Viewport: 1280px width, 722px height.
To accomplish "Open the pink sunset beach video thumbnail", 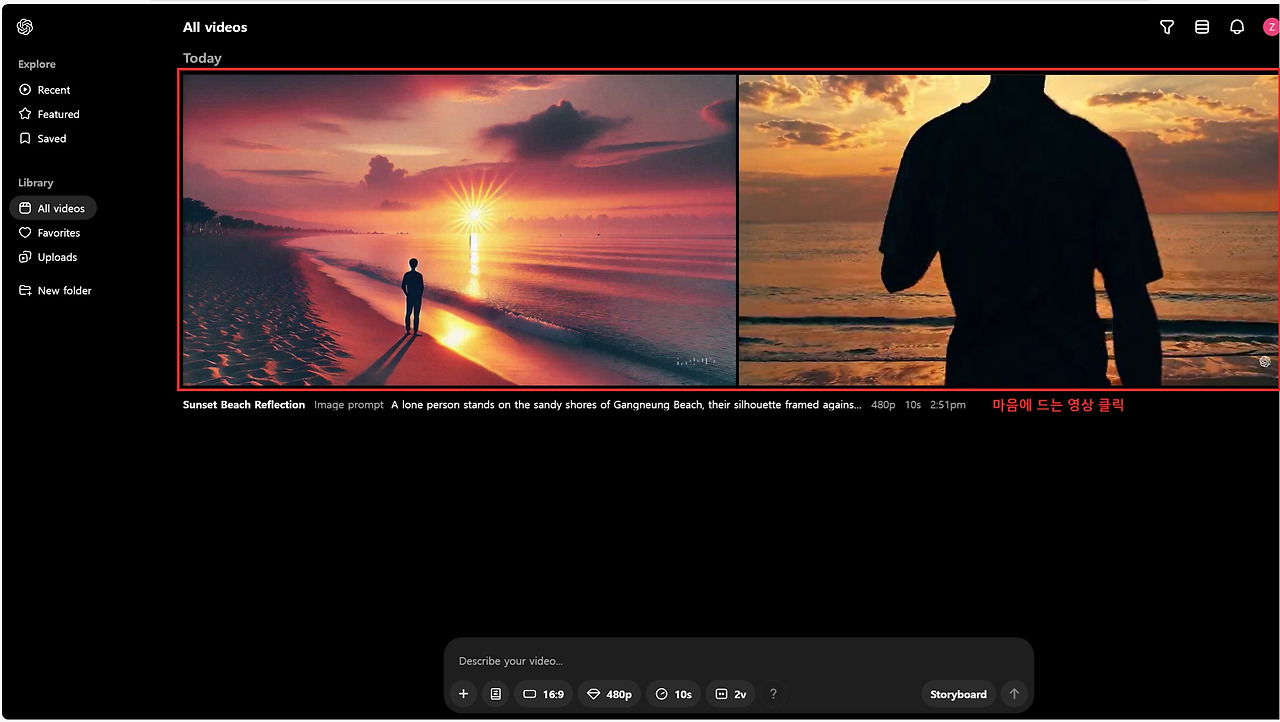I will click(459, 230).
